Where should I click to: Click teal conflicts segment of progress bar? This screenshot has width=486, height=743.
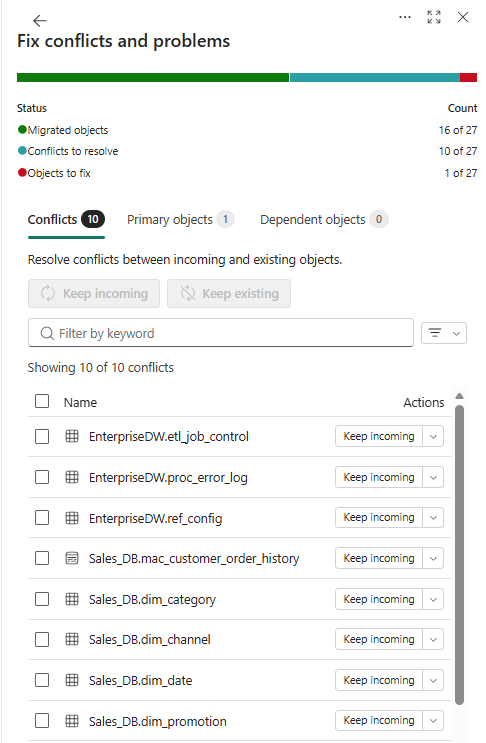point(375,78)
